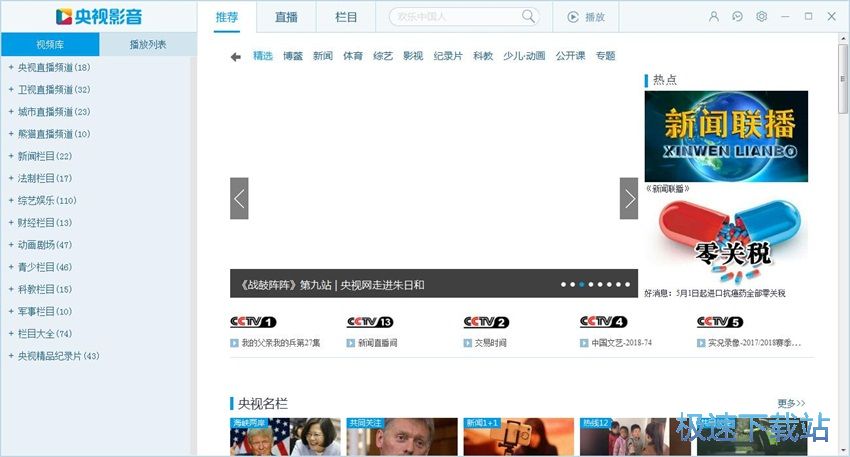Select the 体育 category

[x=352, y=56]
